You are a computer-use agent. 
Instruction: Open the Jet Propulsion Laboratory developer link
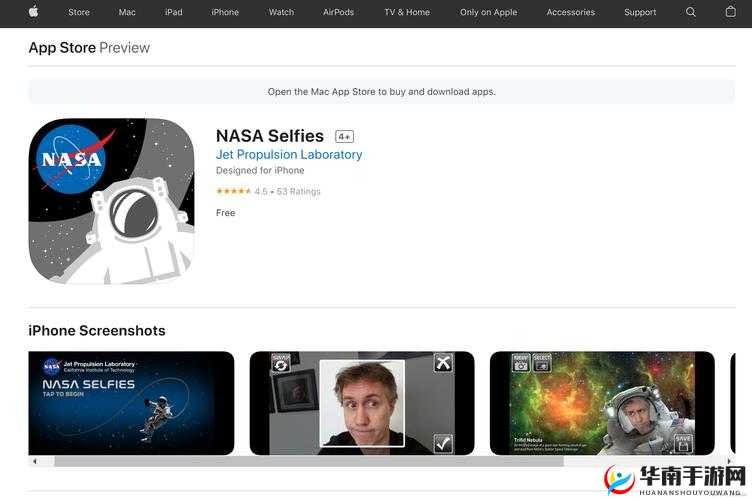(x=289, y=155)
